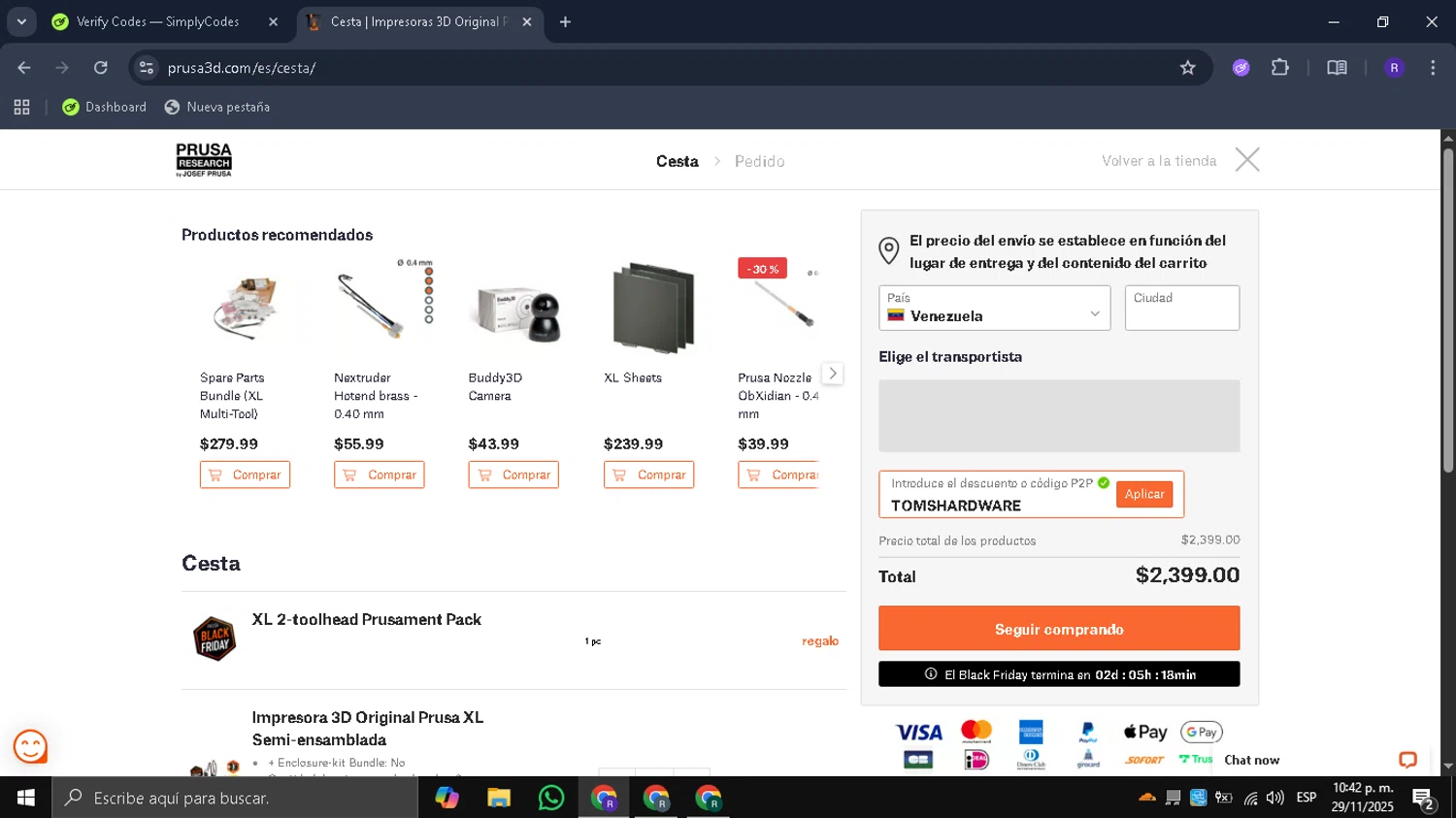Open the Pedido step
This screenshot has height=818, width=1456.
point(759,161)
